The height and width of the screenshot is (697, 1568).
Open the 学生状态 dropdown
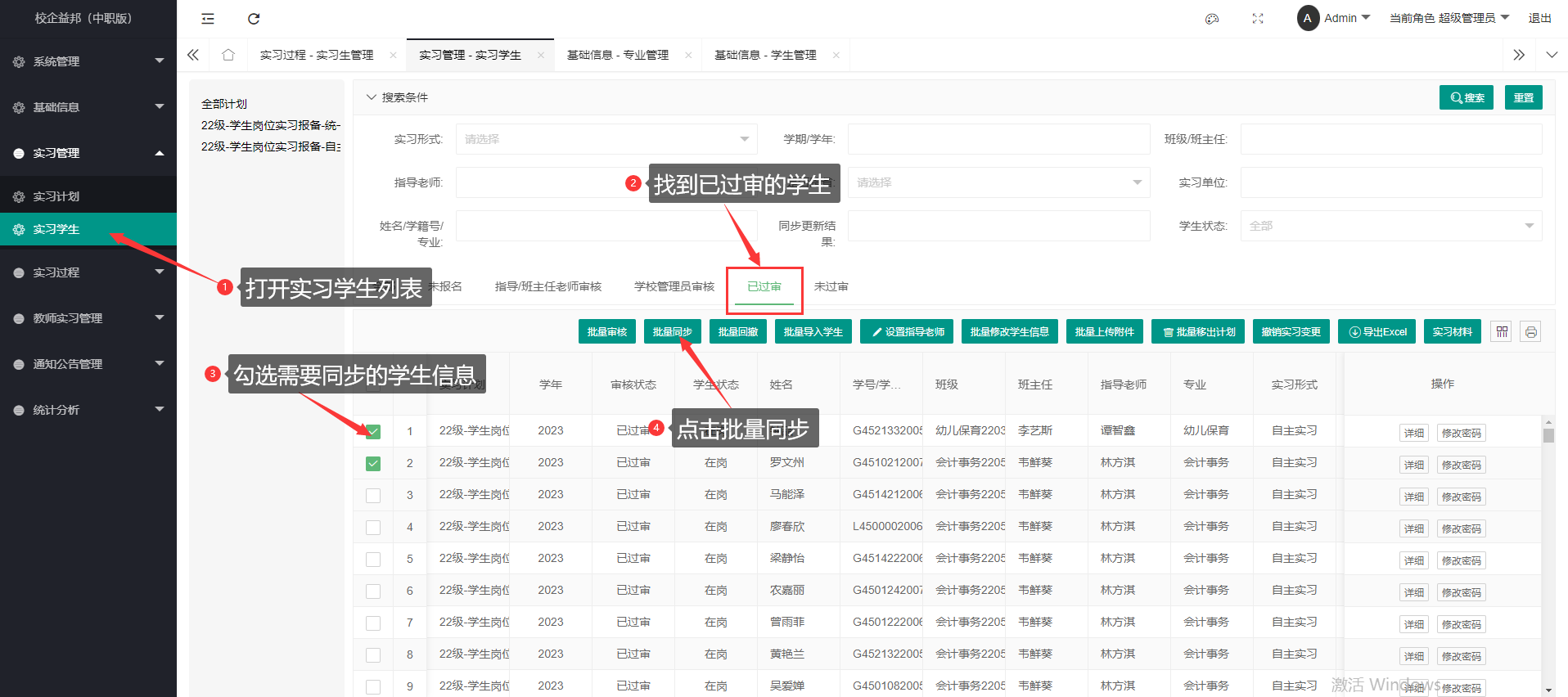pos(1390,226)
